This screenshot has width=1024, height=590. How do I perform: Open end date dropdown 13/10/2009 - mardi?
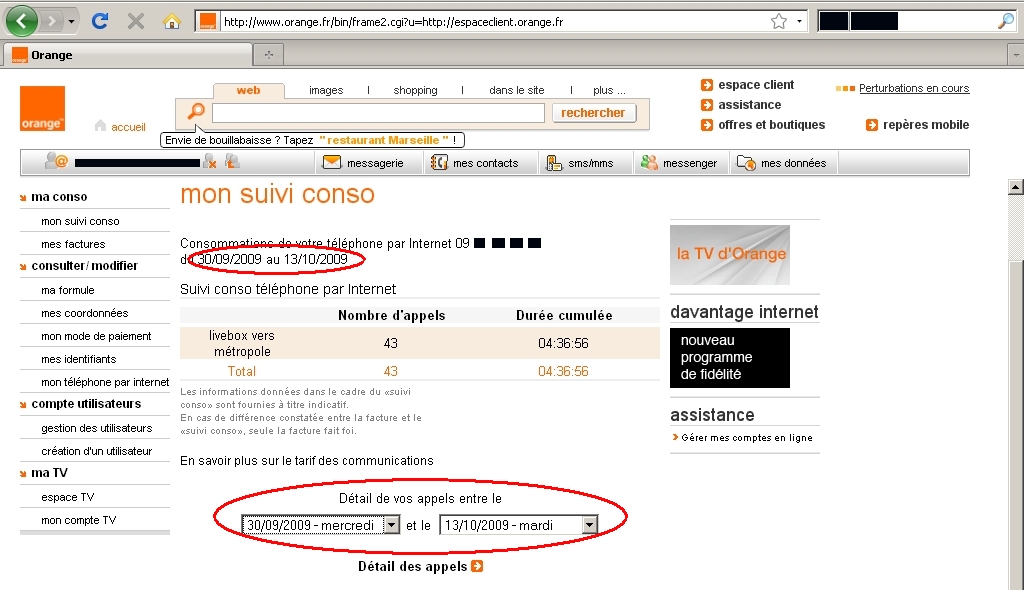(x=519, y=525)
